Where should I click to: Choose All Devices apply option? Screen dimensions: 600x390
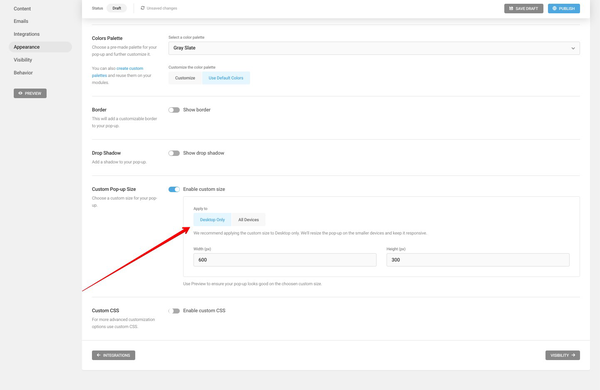point(248,220)
